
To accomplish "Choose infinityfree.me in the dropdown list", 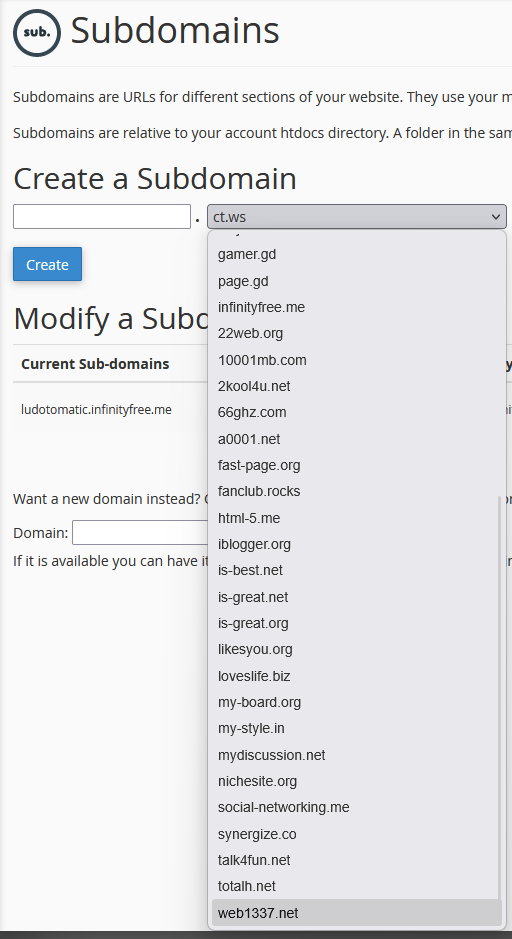I will [356, 307].
